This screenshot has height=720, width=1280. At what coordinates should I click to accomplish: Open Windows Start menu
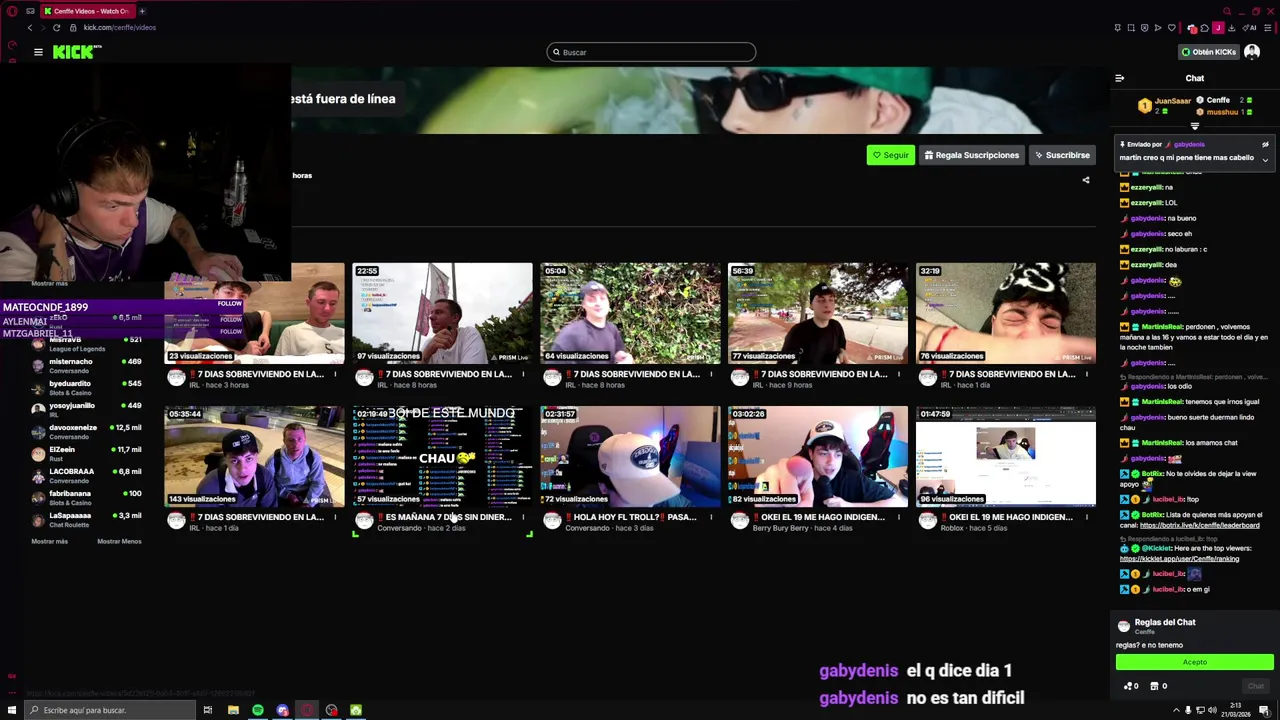[x=12, y=710]
